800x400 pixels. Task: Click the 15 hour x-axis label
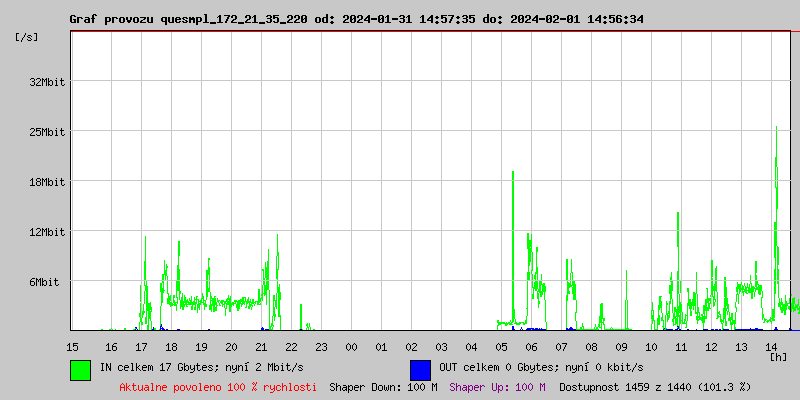tap(72, 347)
